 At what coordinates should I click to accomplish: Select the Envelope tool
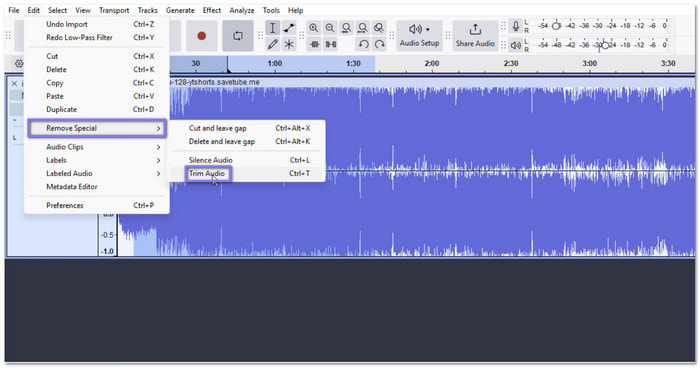(x=289, y=28)
